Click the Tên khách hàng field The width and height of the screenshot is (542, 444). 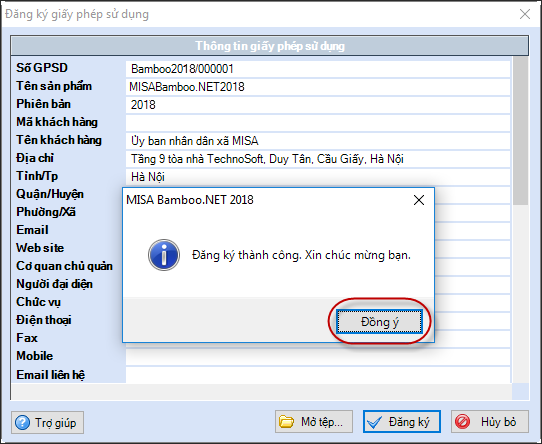point(318,141)
